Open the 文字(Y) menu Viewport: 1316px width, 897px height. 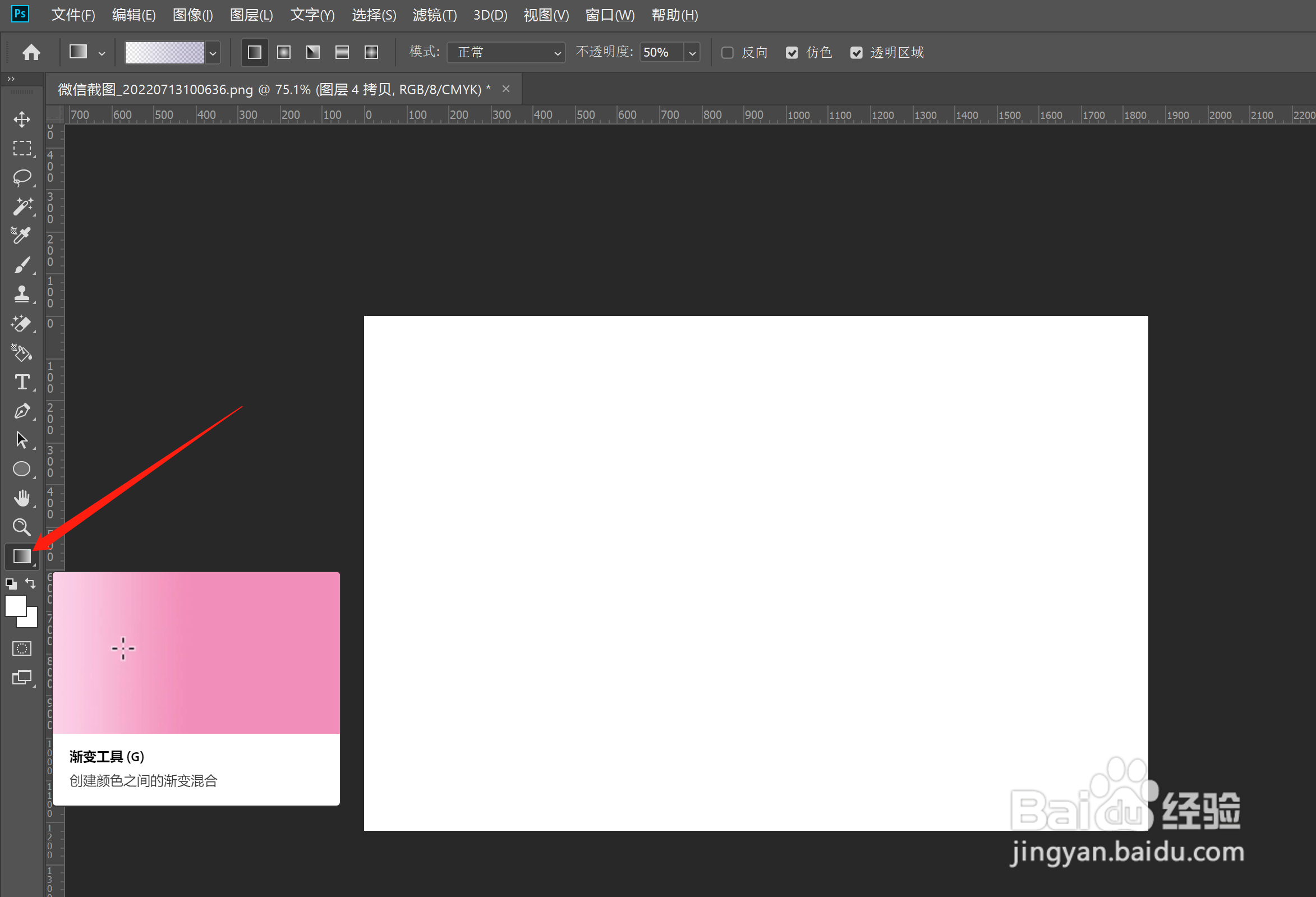click(312, 15)
